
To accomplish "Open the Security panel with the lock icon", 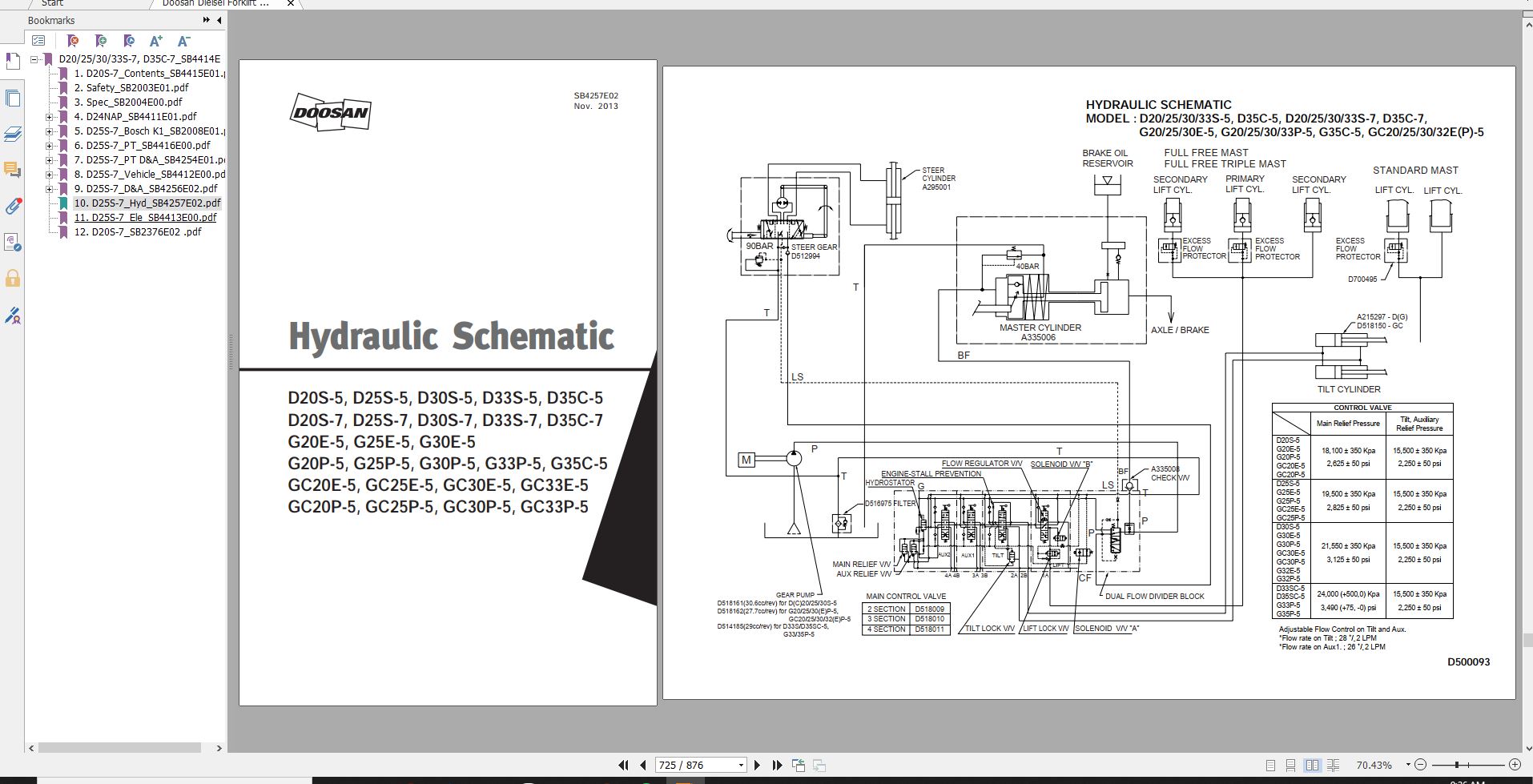I will (12, 278).
